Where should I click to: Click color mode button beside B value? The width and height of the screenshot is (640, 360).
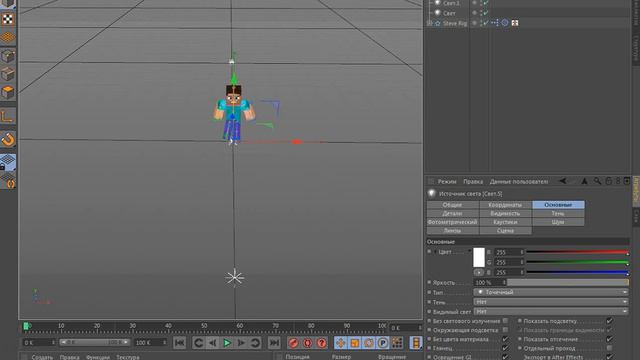(479, 272)
